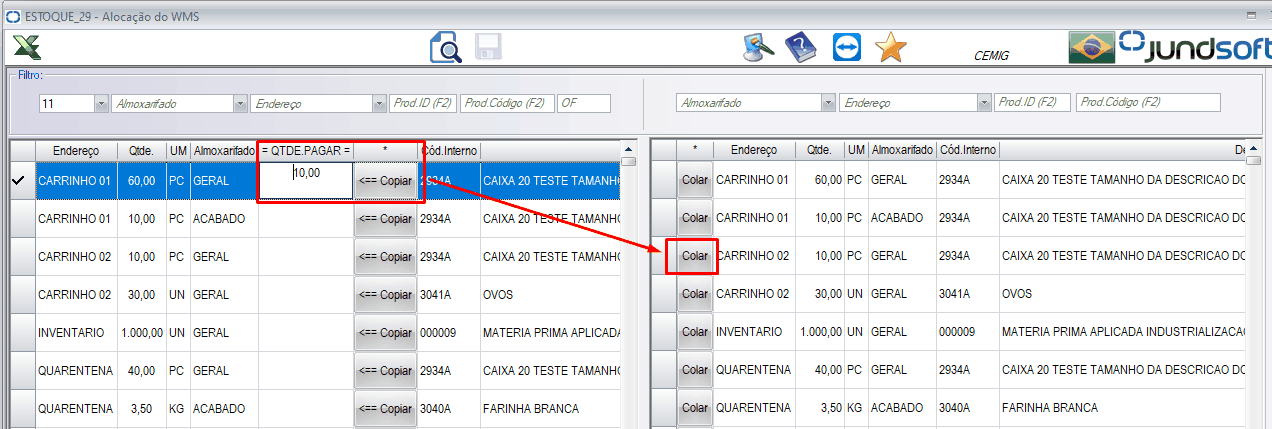Click the floppy disk save icon

[x=488, y=47]
